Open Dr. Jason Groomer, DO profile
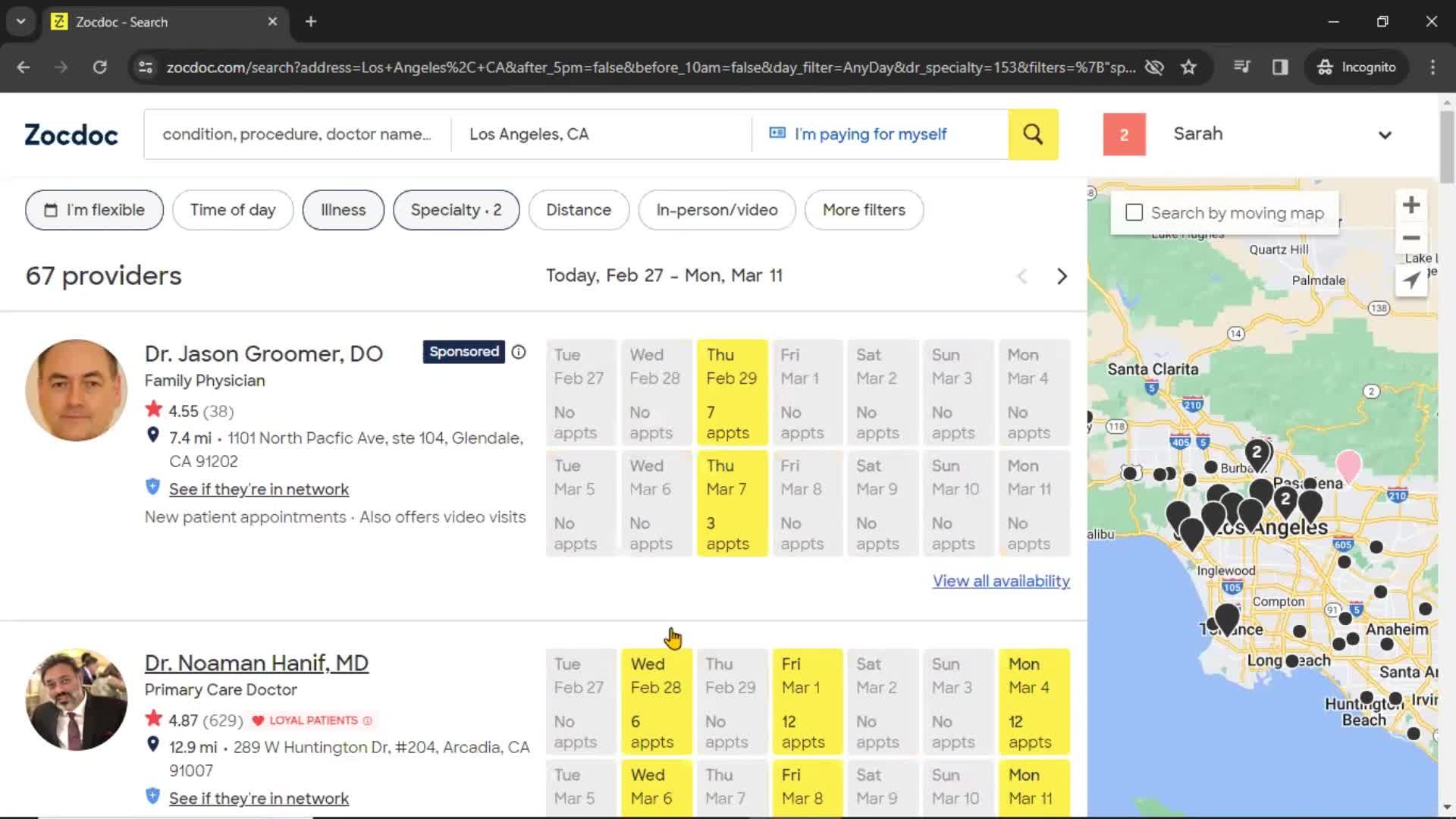Viewport: 1456px width, 819px height. click(264, 353)
